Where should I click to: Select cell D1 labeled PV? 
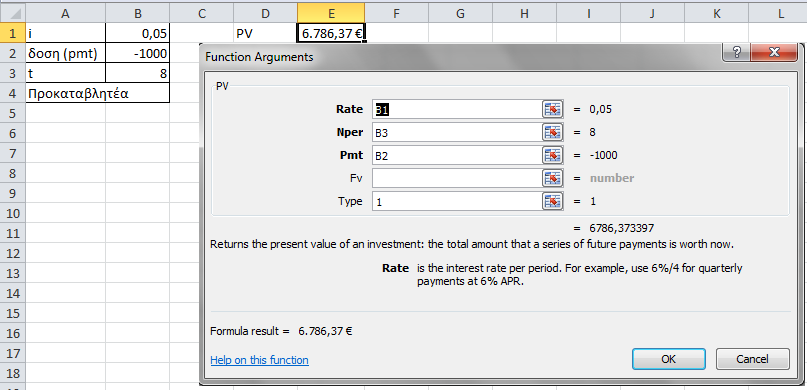265,33
